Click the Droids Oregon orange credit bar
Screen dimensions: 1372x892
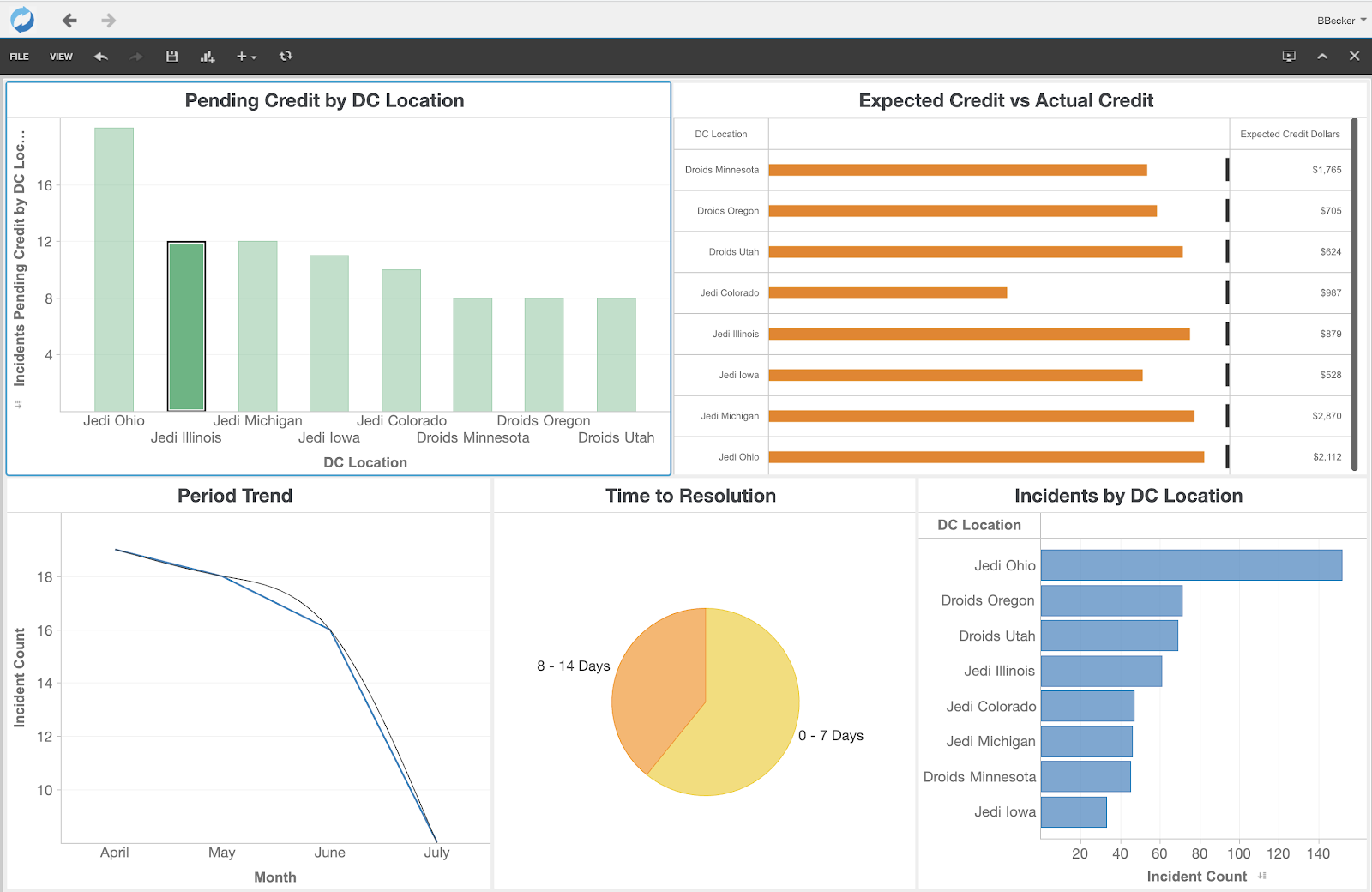coord(963,211)
